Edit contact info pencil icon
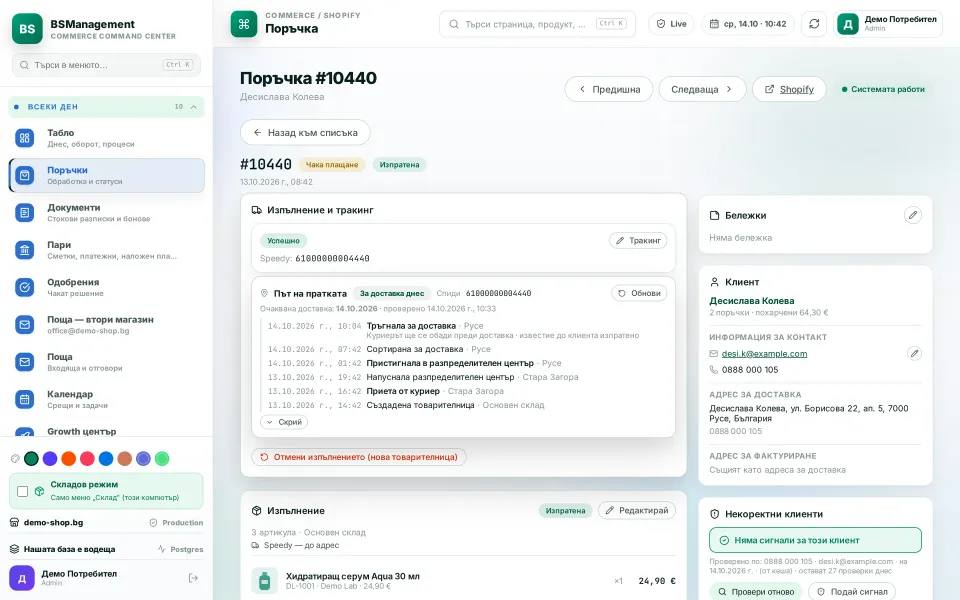960x600 pixels. (x=913, y=353)
